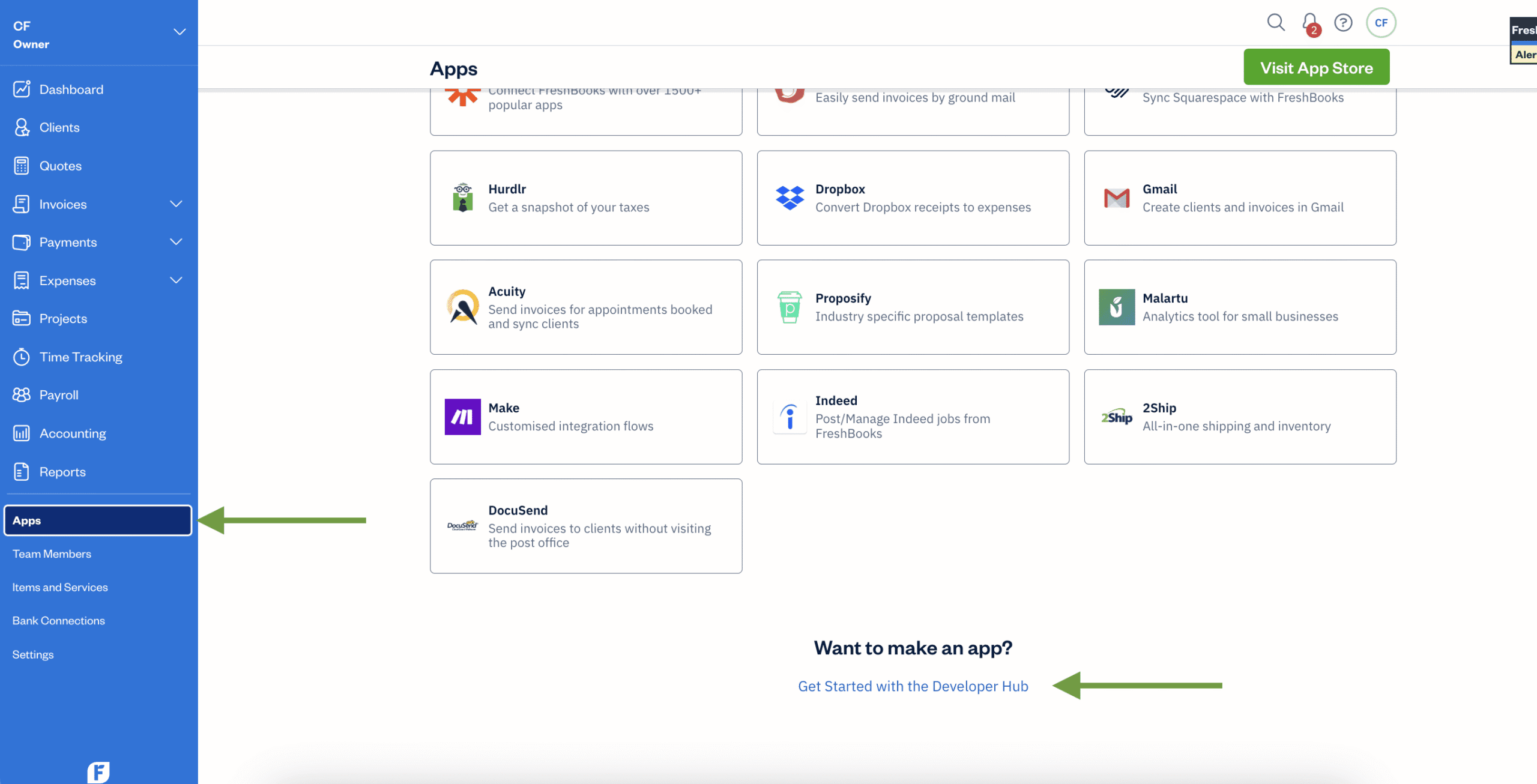Screen dimensions: 1537x784
Task: Click the search magnifier icon
Action: [1275, 23]
